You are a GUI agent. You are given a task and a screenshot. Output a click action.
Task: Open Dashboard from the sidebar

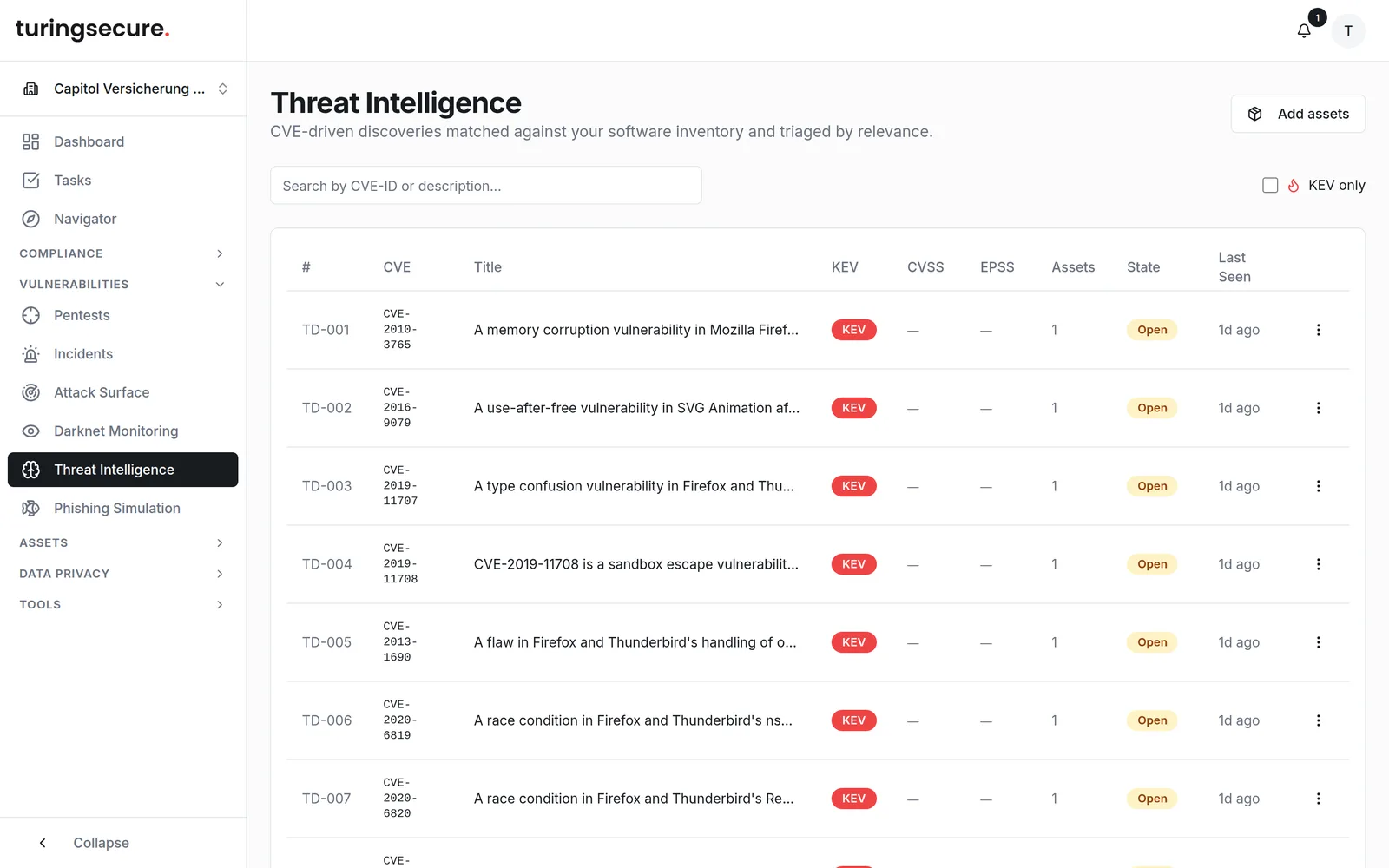[x=123, y=141]
